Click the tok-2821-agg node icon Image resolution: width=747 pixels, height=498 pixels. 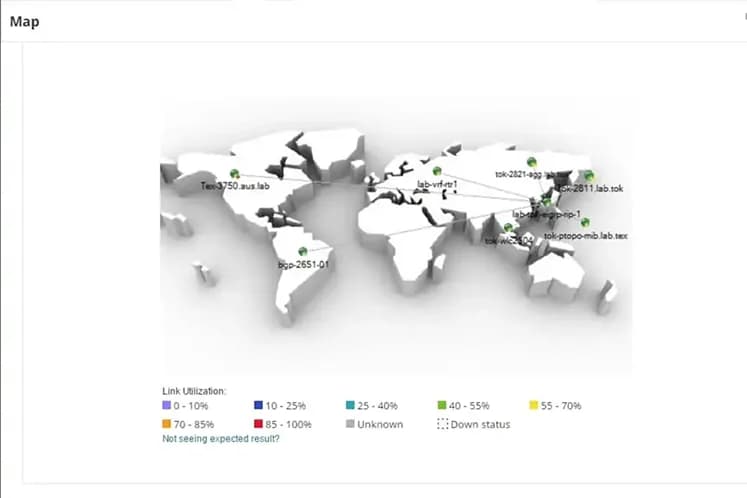[532, 162]
